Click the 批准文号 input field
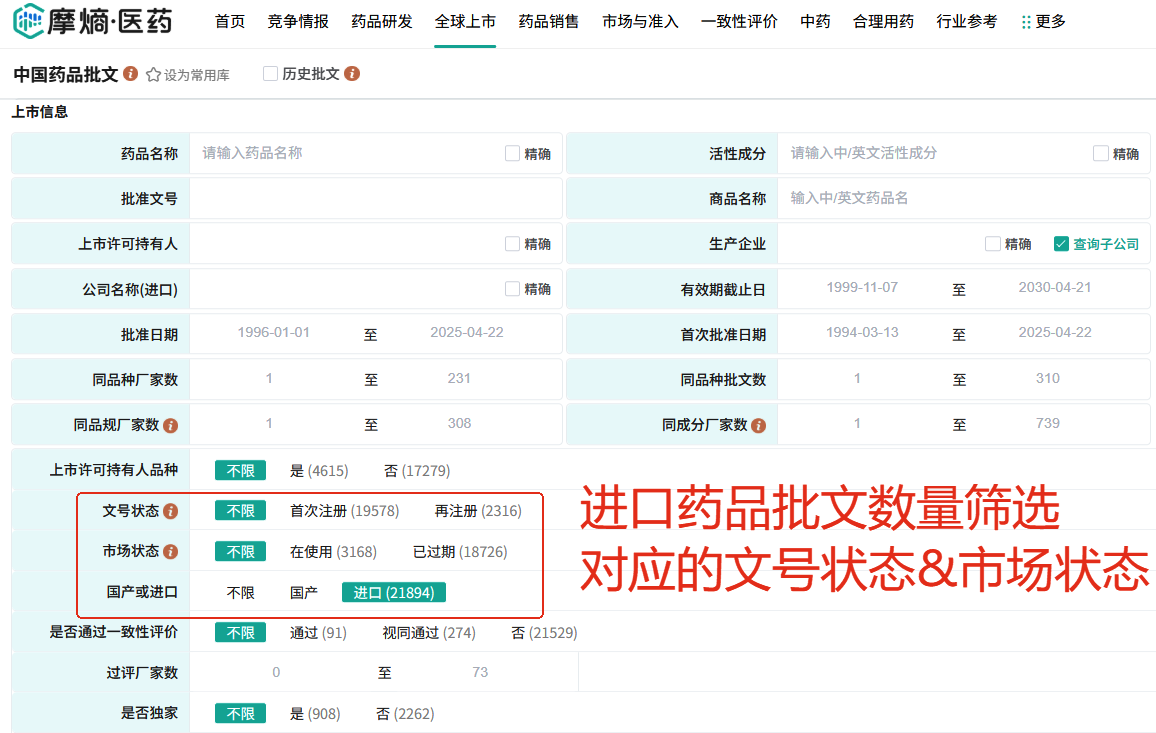Viewport: 1156px width, 733px height. point(375,199)
